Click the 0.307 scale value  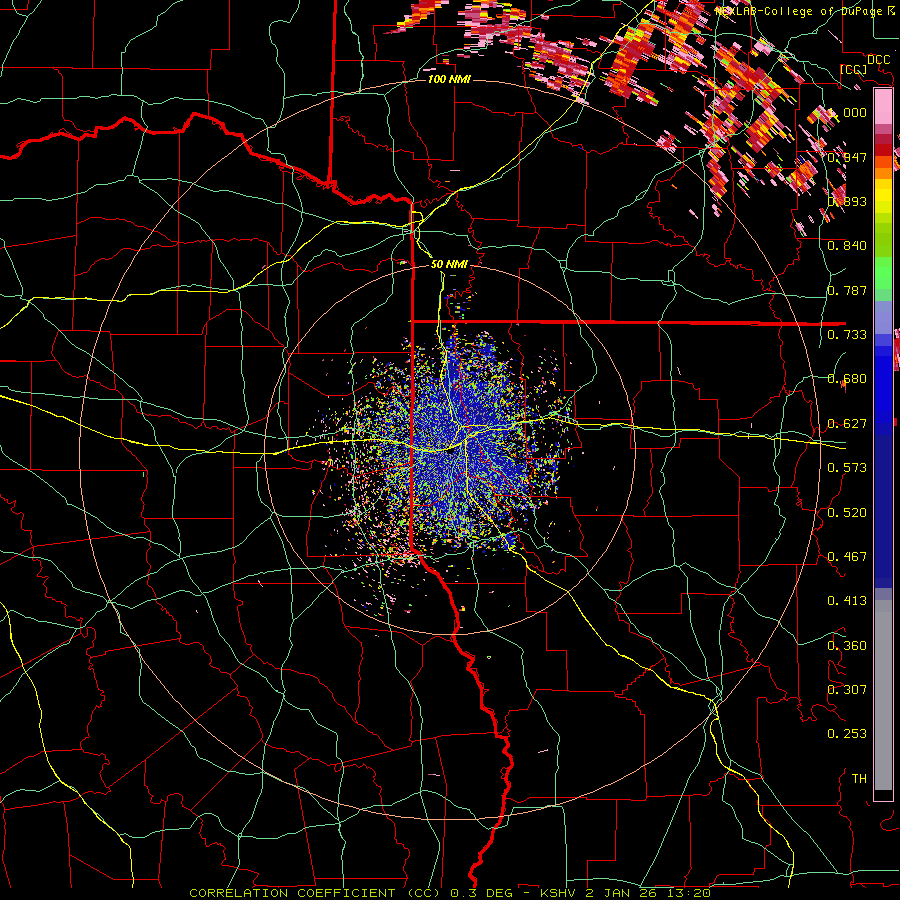click(x=847, y=690)
